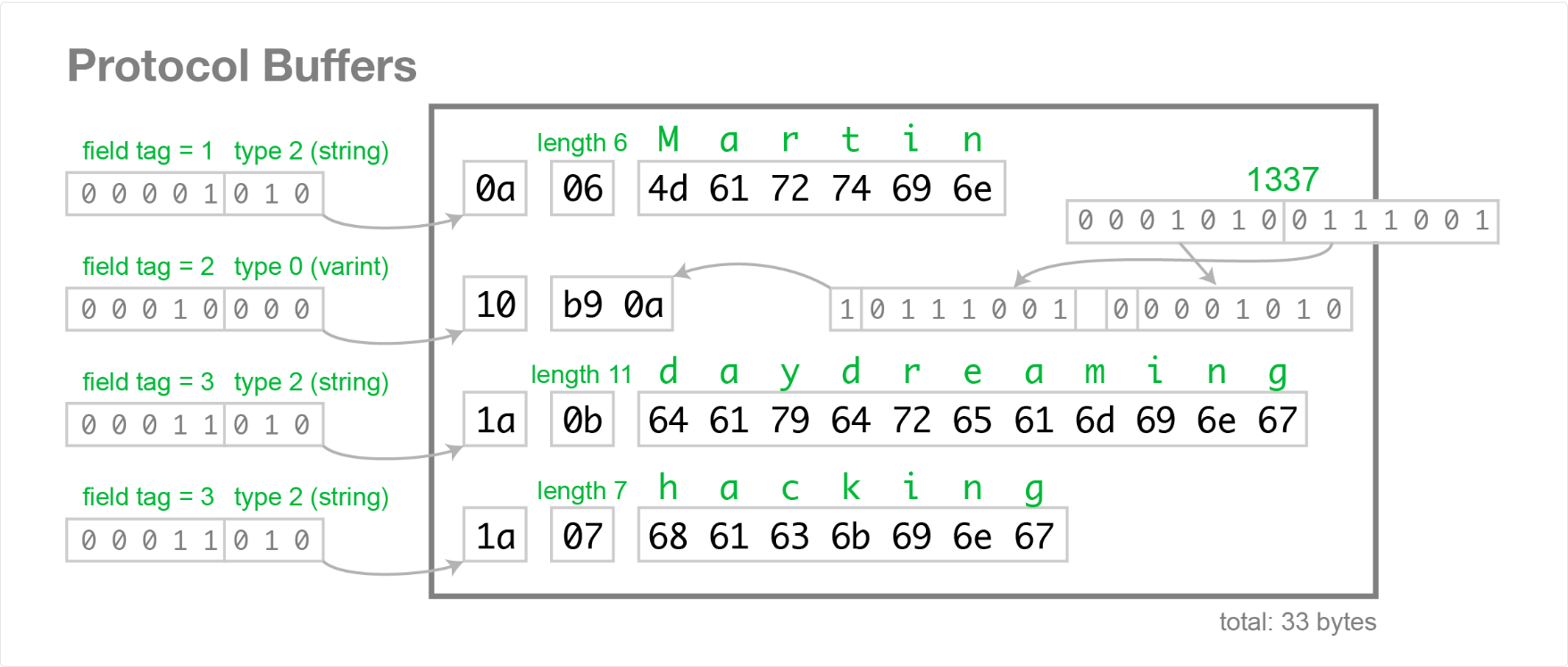Click the bit box under "field tag = 1"

coord(195,194)
